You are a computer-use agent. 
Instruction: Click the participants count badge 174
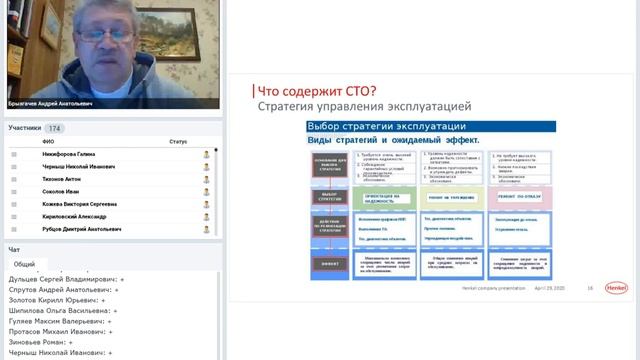click(x=55, y=129)
